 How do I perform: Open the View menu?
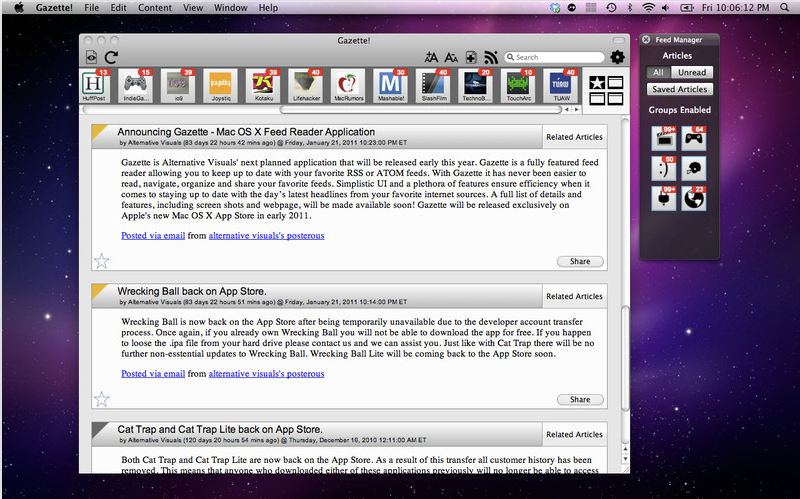193,8
